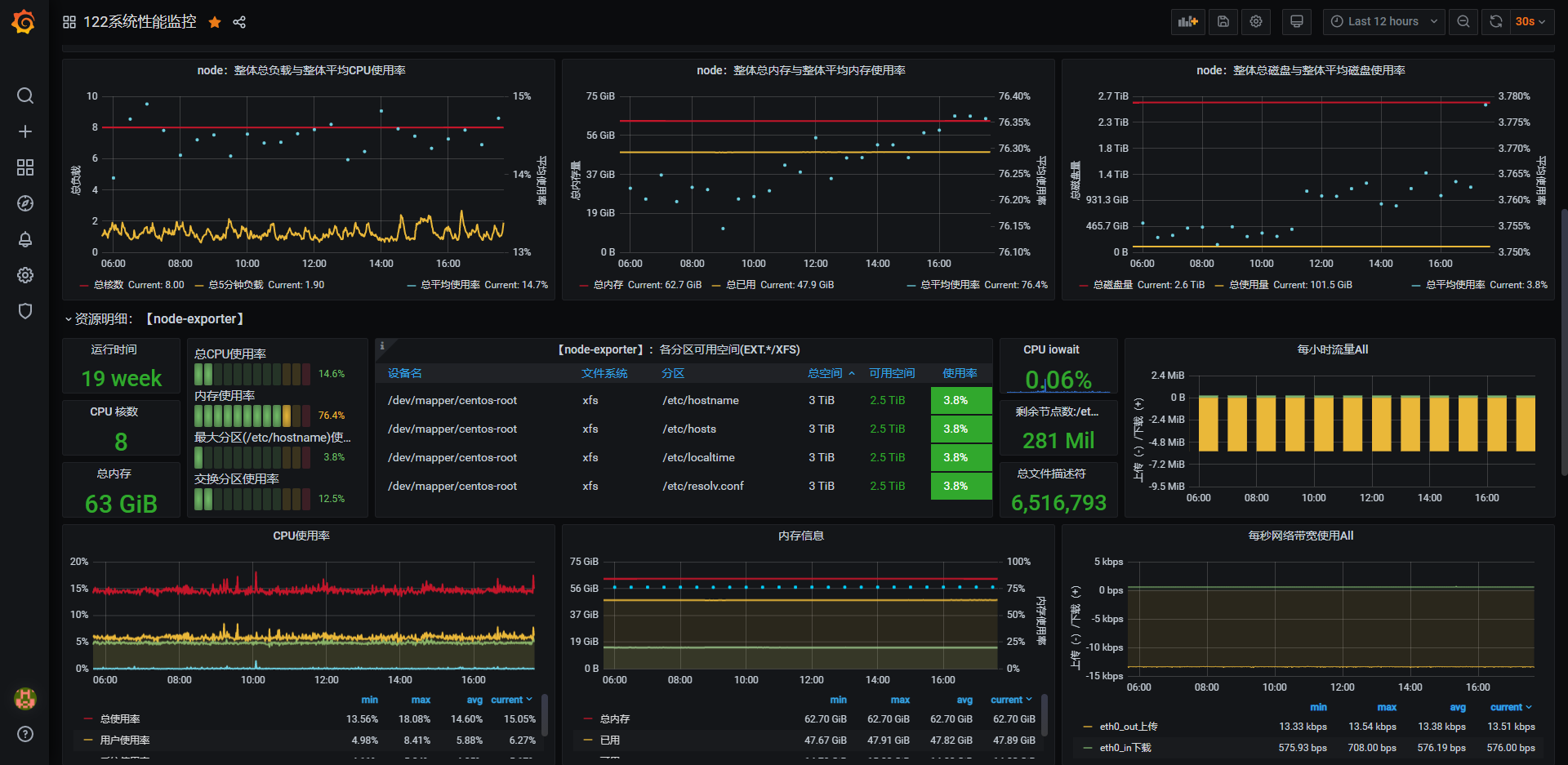Open the dashboard search icon in sidebar
The height and width of the screenshot is (765, 1568).
tap(25, 96)
